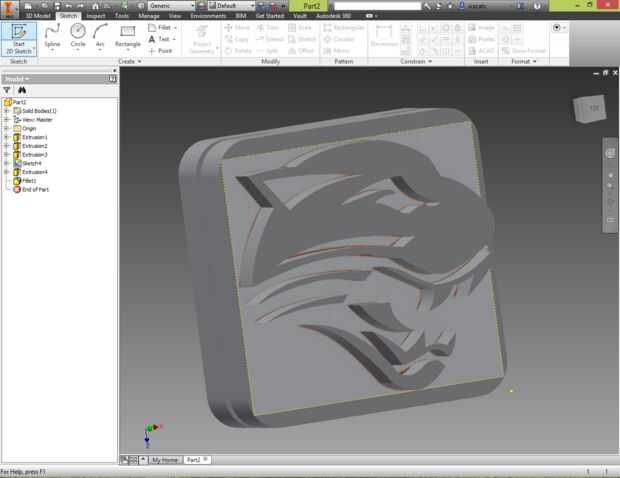Choose the Text sketch tool

(x=162, y=39)
